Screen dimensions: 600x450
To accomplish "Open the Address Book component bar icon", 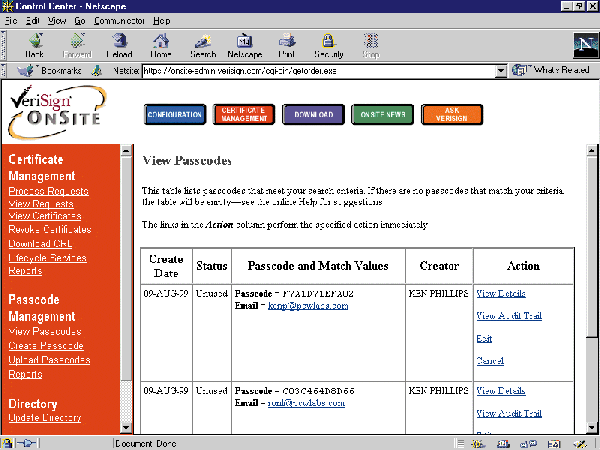I will [x=554, y=444].
